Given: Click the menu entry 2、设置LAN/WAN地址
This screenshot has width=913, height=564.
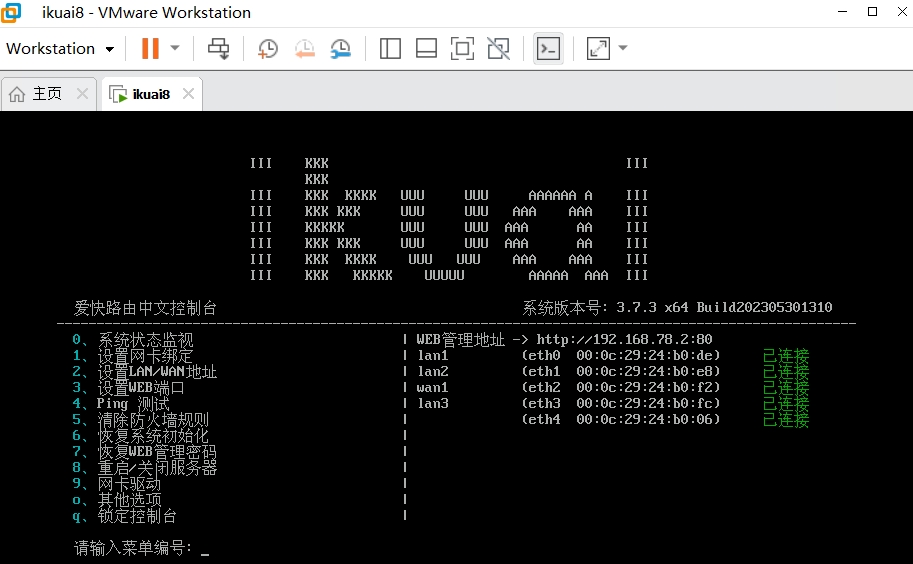Looking at the screenshot, I should 144,371.
